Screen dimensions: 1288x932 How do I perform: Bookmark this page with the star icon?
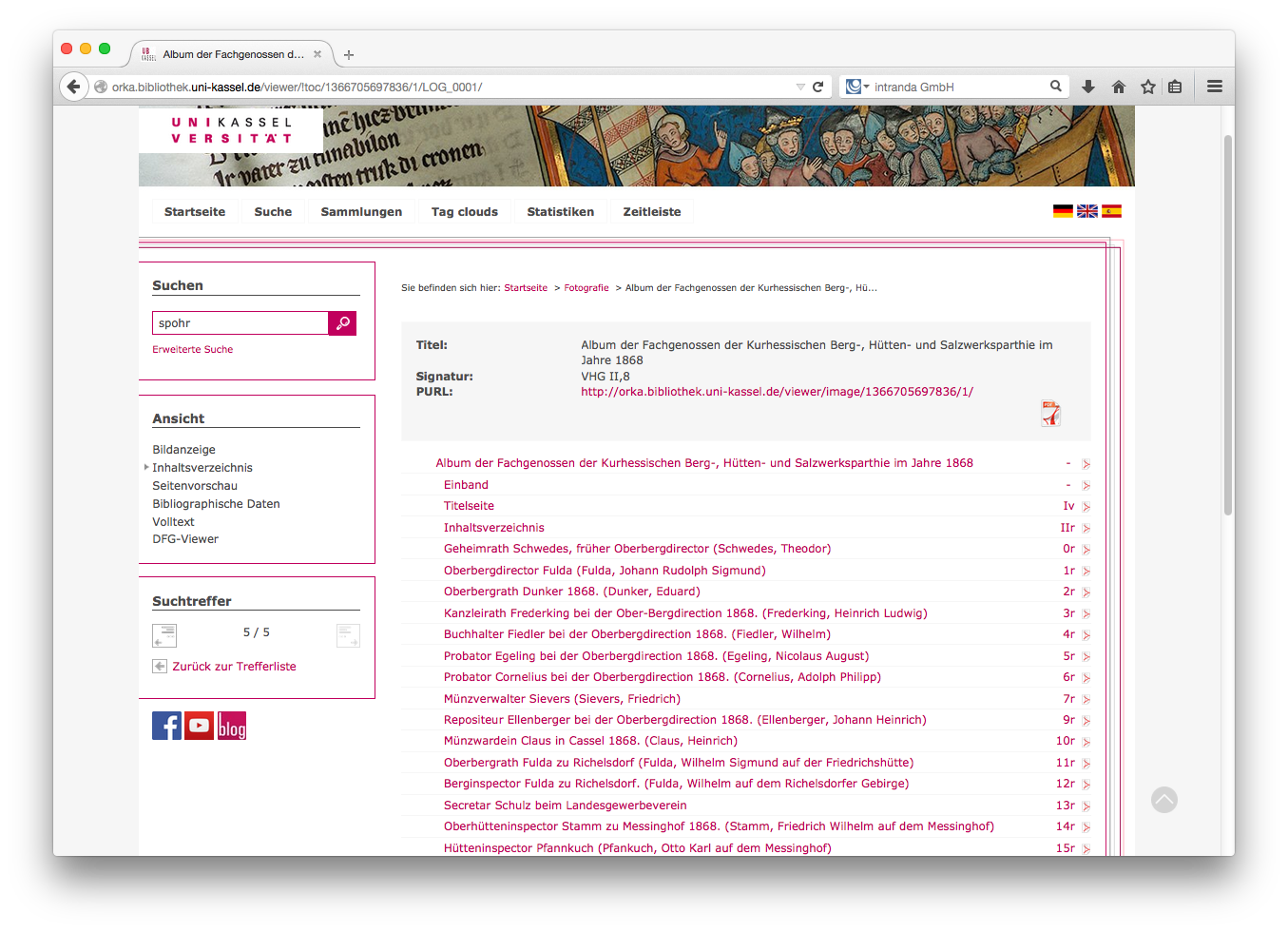[x=1147, y=87]
